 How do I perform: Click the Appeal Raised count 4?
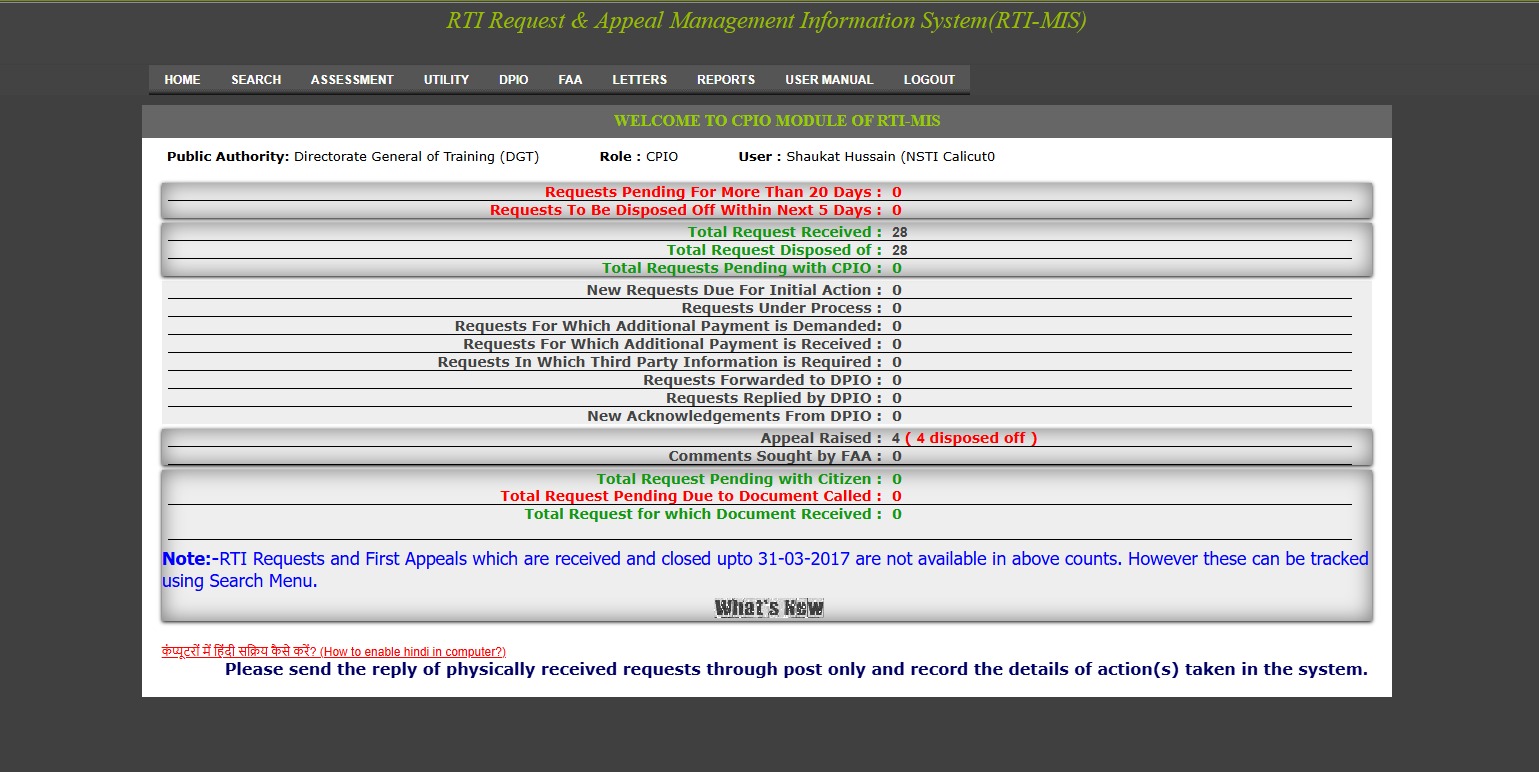coord(896,438)
